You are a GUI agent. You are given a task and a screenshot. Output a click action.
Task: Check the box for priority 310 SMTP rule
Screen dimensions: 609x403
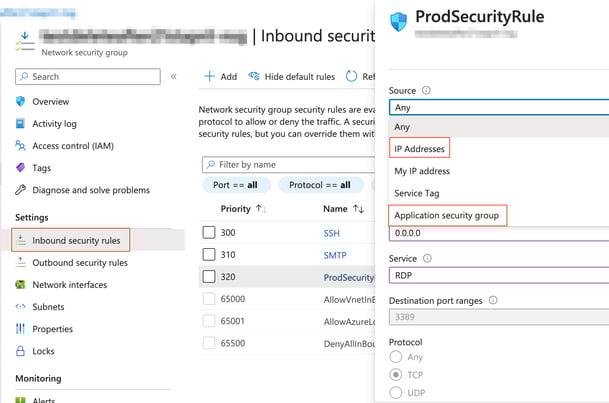click(x=209, y=255)
